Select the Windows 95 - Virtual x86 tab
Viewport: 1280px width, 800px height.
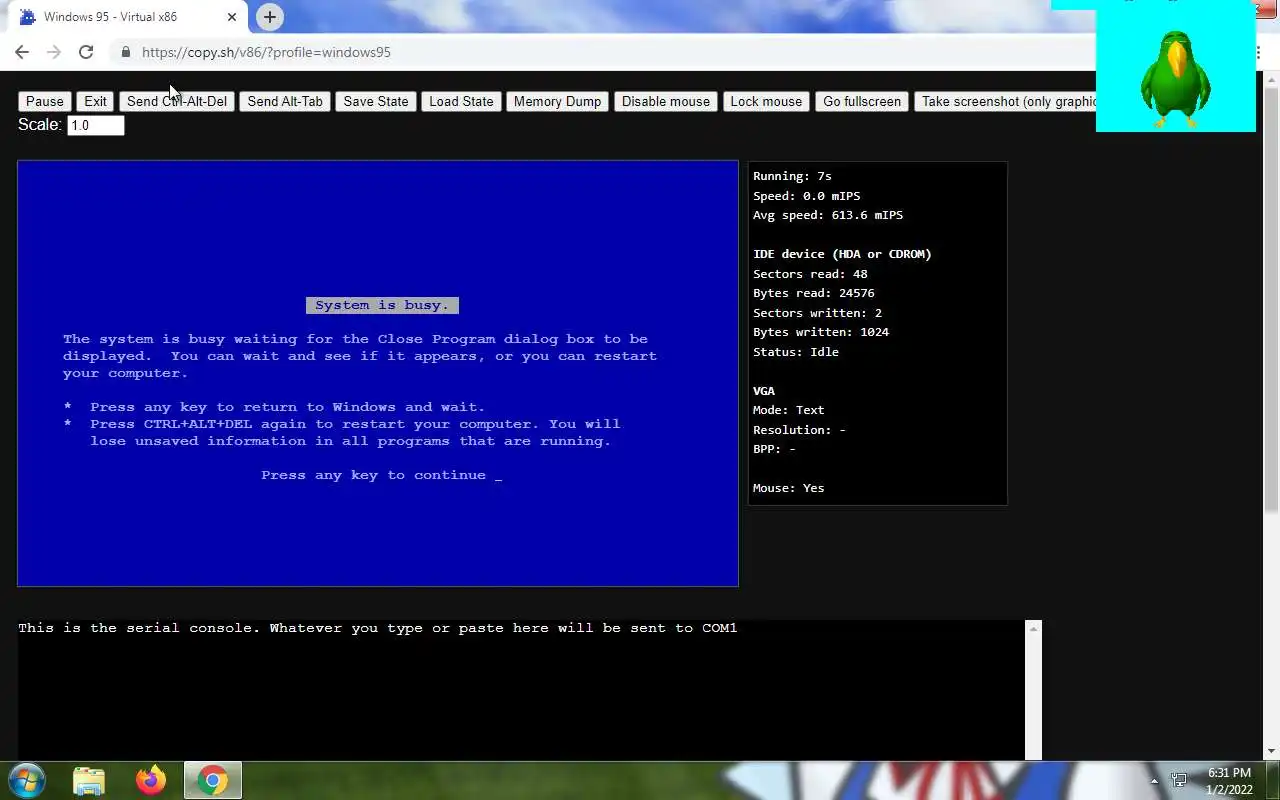(125, 17)
